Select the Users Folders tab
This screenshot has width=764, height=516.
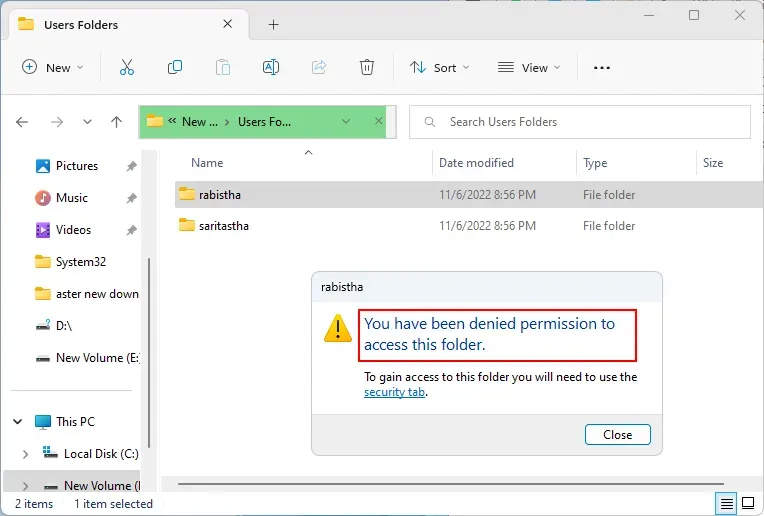pos(129,24)
